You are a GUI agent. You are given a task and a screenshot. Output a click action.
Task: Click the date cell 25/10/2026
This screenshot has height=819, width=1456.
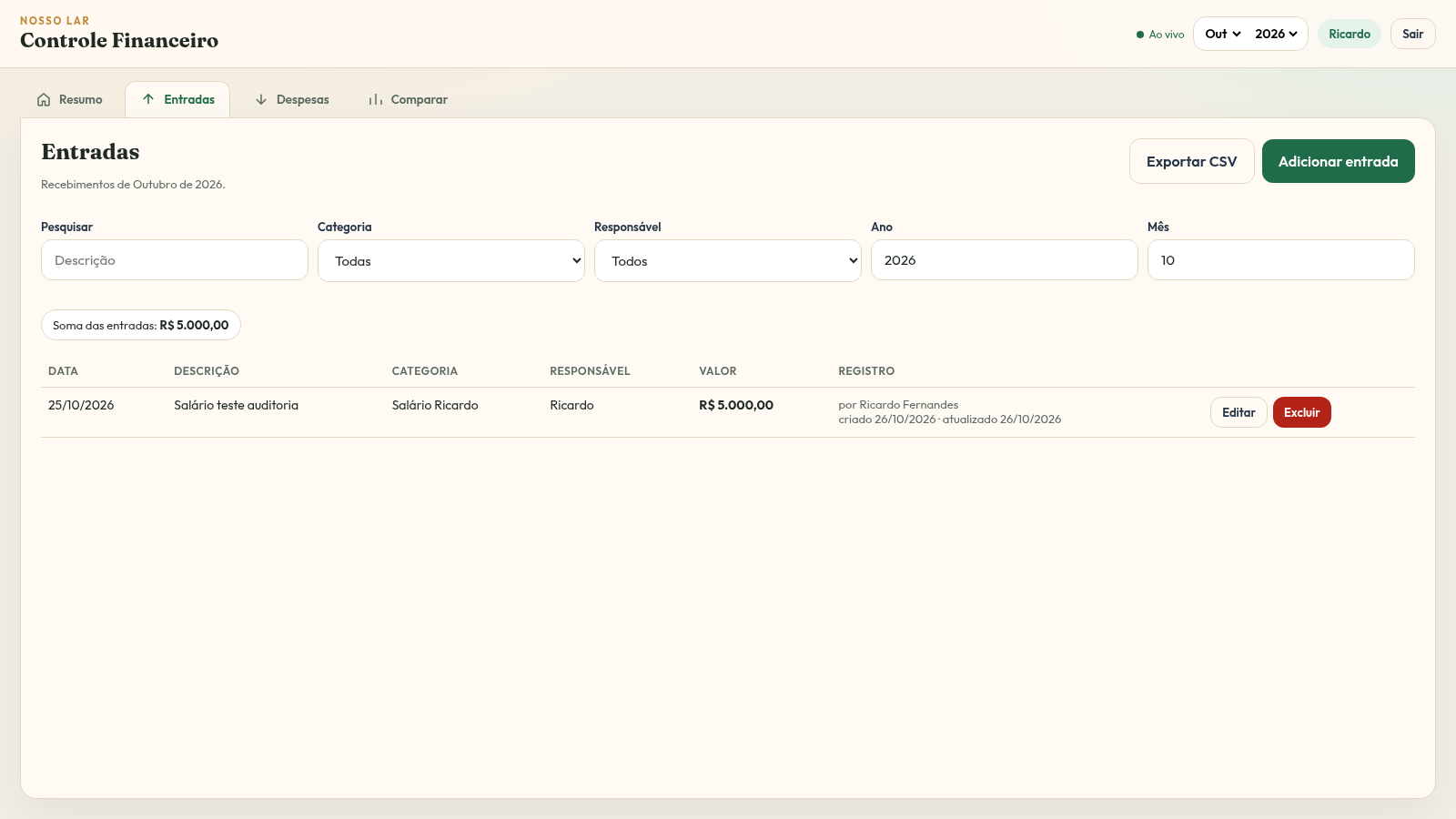click(x=81, y=405)
